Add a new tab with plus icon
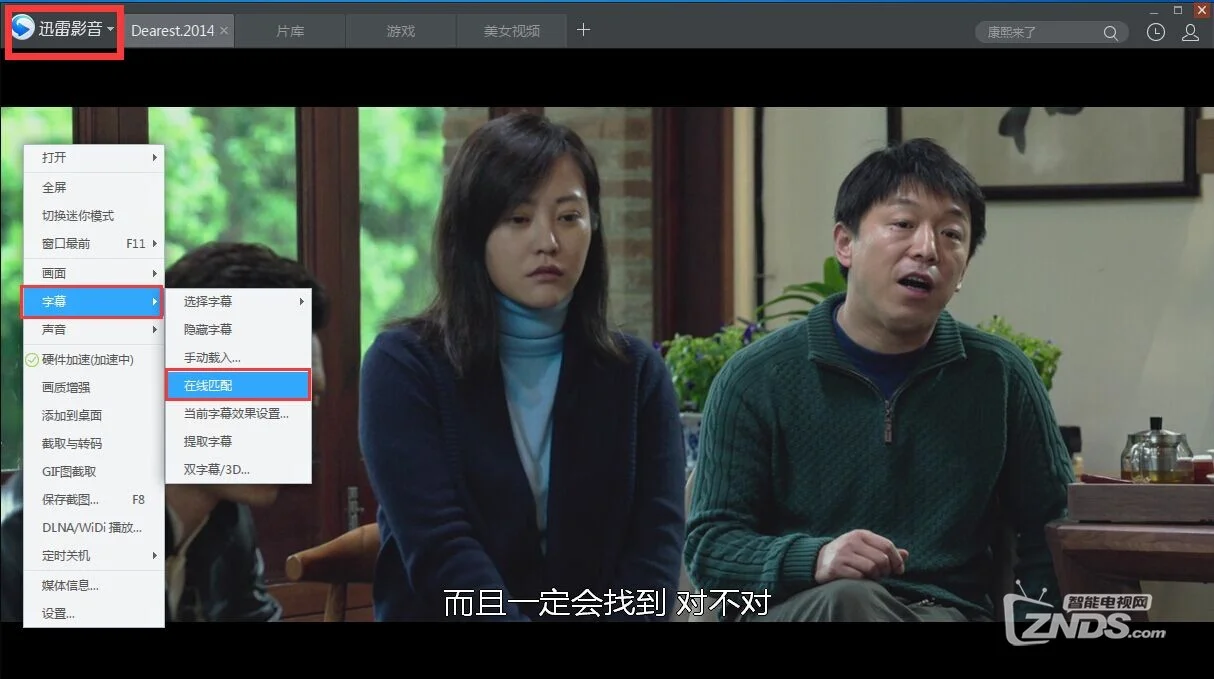Screen dimensions: 1214x679 584,30
